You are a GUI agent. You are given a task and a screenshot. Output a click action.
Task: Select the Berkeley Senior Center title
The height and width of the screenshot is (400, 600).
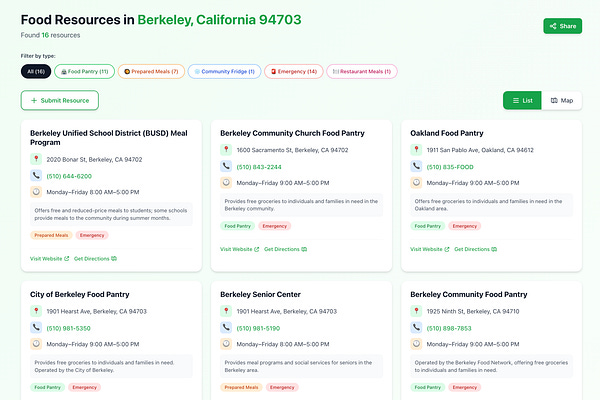pos(260,294)
